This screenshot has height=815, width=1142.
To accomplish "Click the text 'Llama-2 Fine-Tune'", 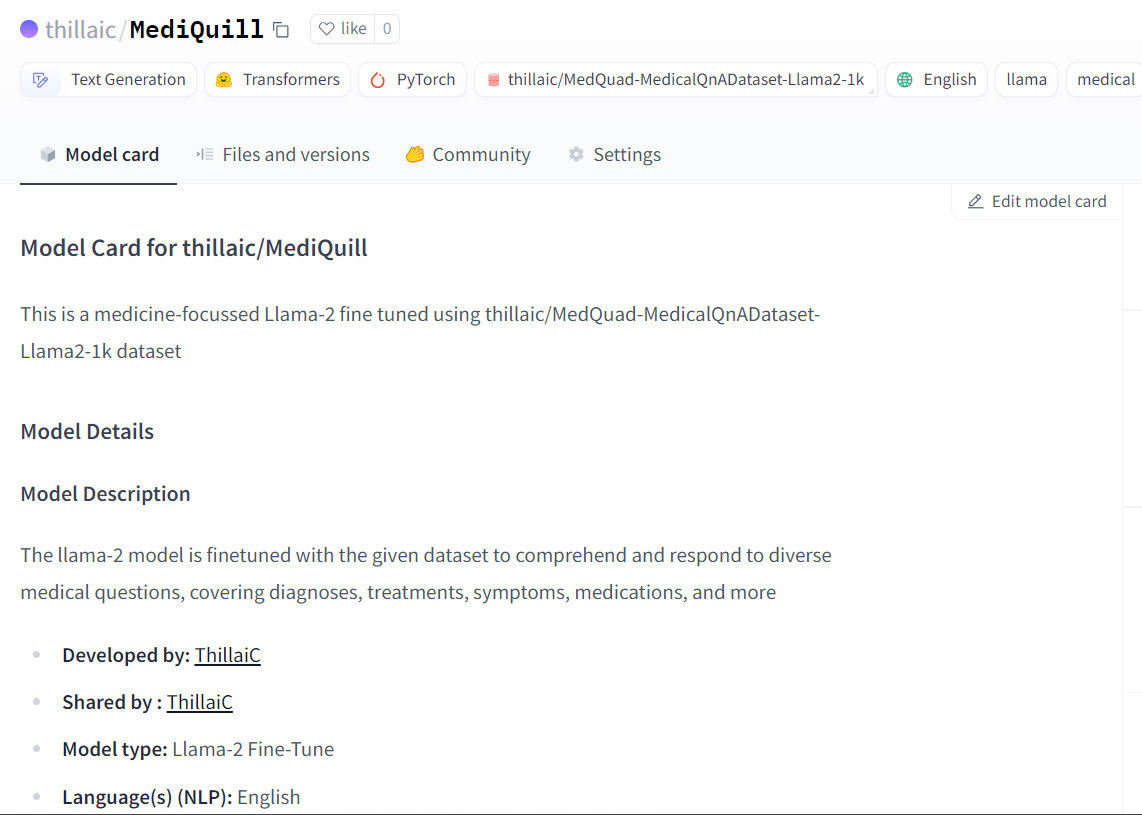I will (253, 749).
